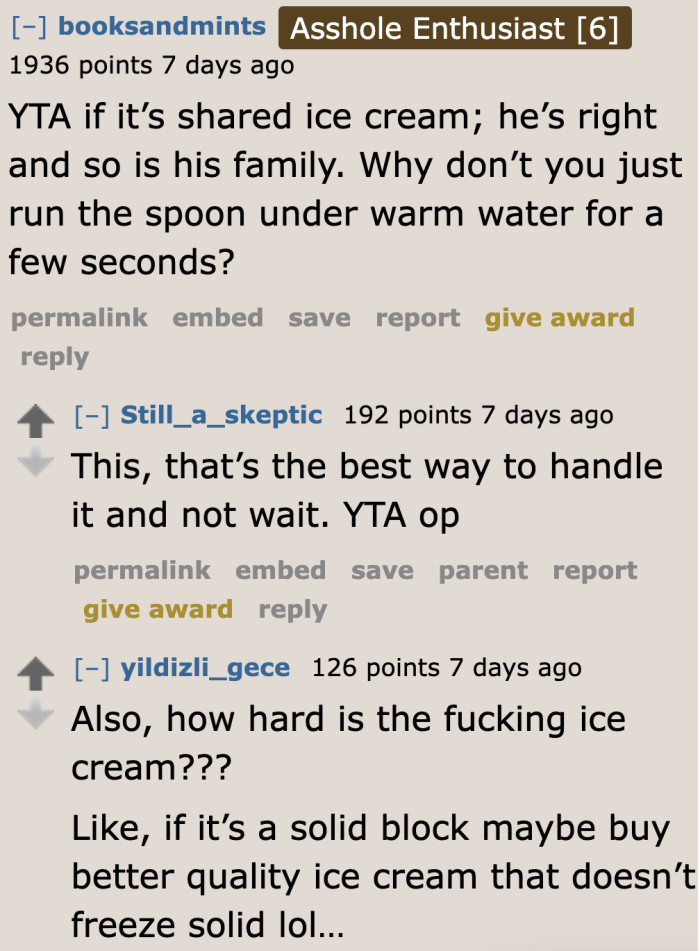This screenshot has width=700, height=951.
Task: Give award to booksandmints' comment
Action: 559,318
